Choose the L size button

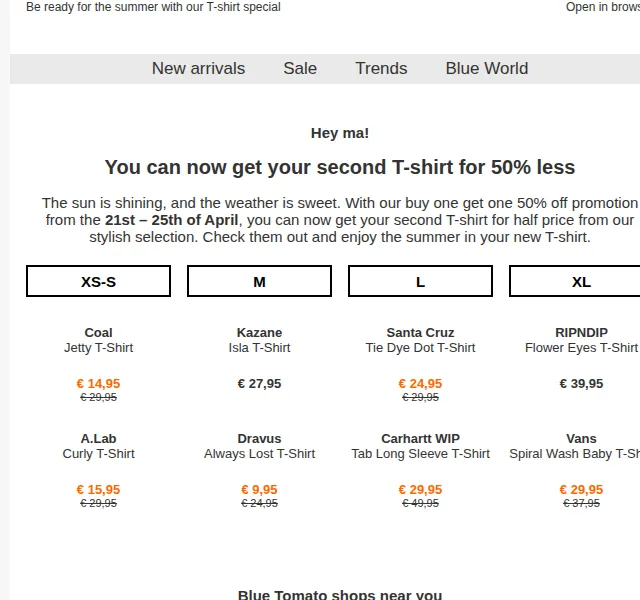[420, 281]
